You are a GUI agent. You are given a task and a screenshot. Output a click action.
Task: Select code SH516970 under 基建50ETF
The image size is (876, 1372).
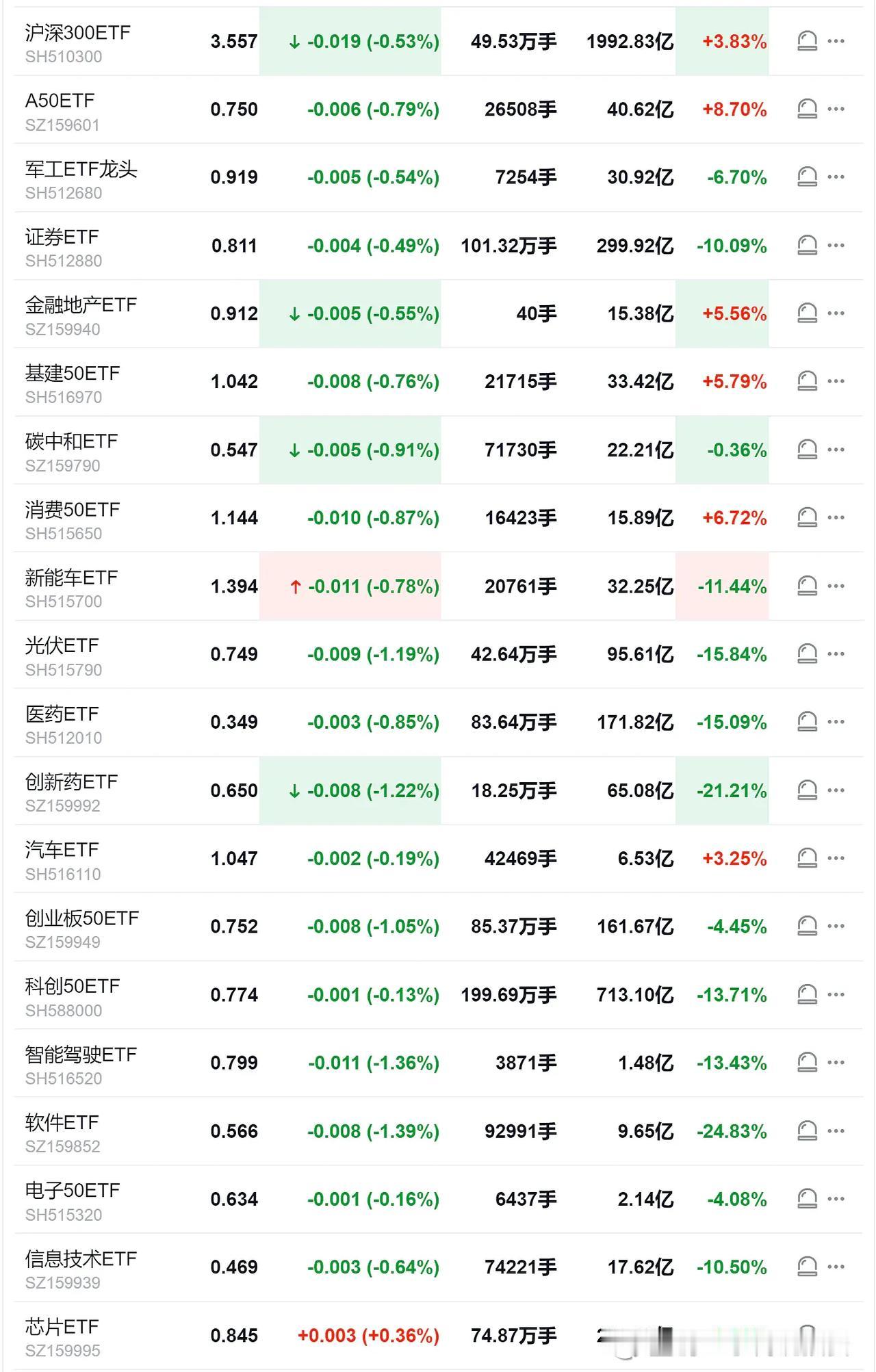pos(63,397)
